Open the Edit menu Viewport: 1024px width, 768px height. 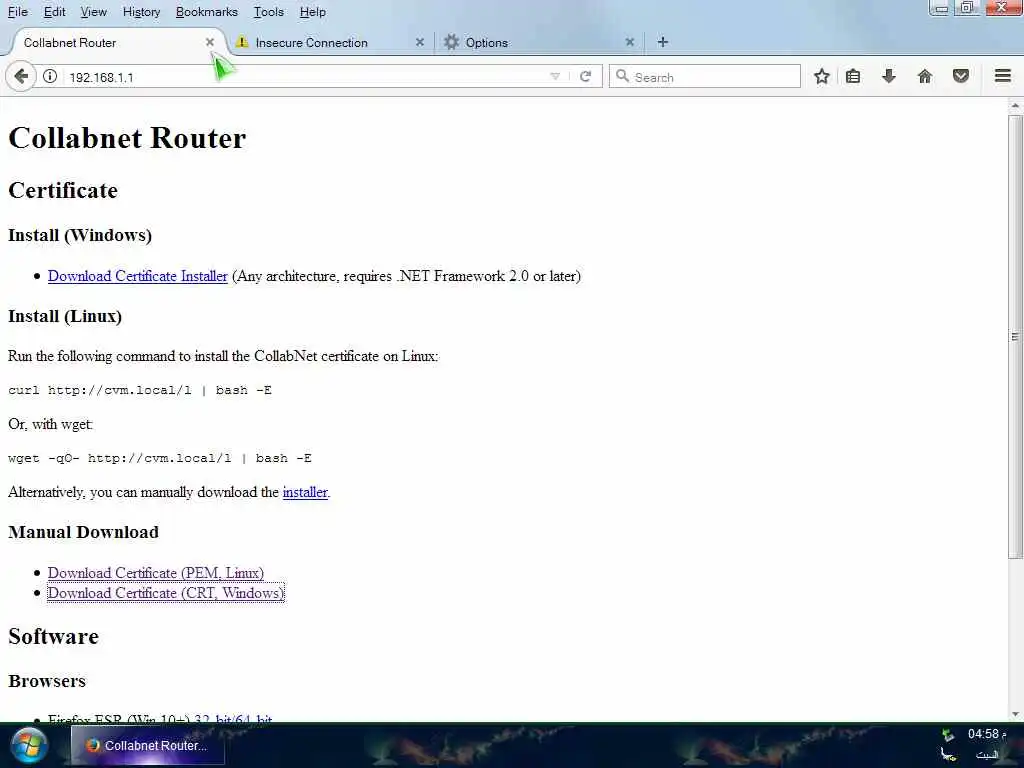(x=54, y=12)
